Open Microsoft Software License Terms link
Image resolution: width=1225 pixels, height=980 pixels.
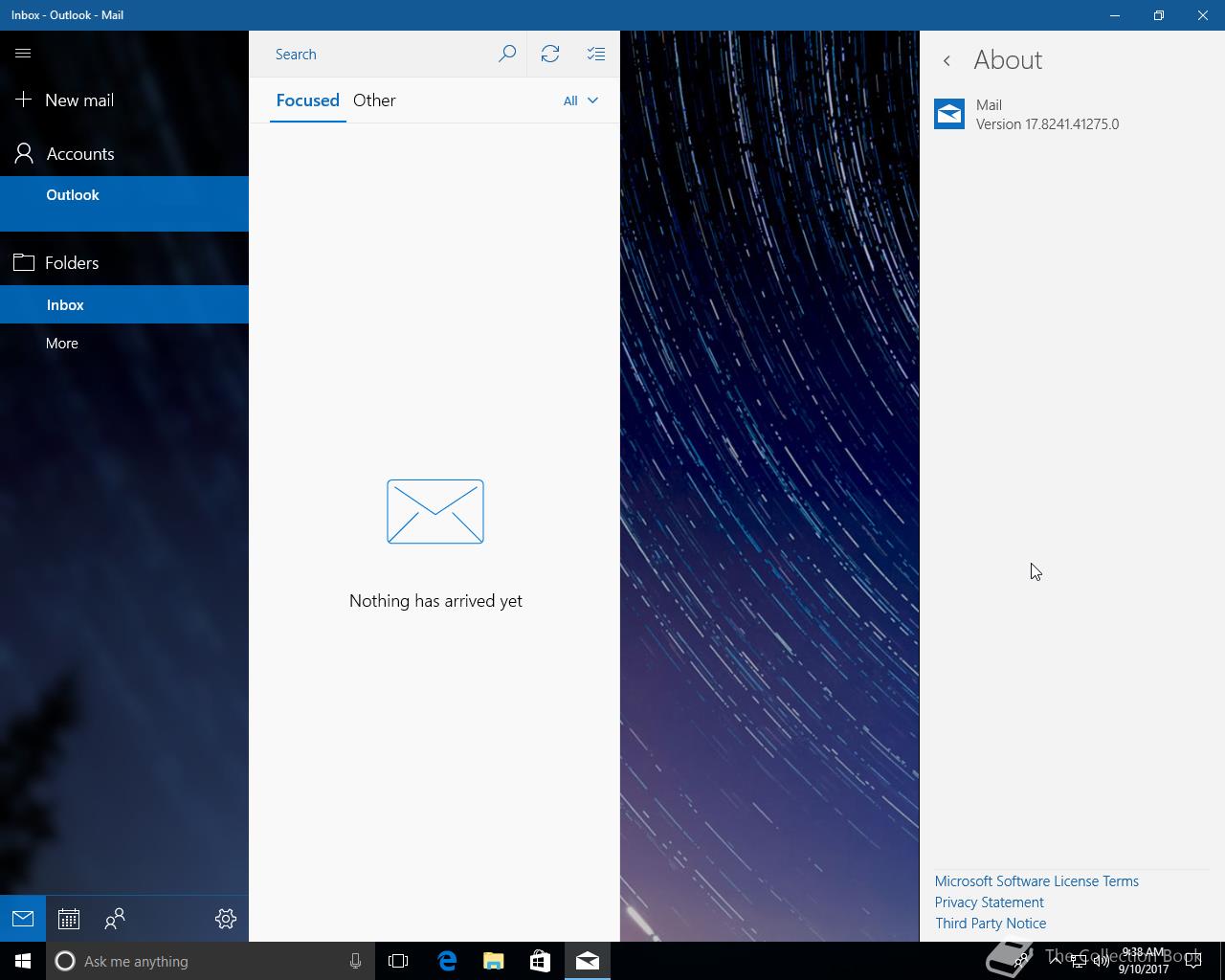click(x=1036, y=881)
